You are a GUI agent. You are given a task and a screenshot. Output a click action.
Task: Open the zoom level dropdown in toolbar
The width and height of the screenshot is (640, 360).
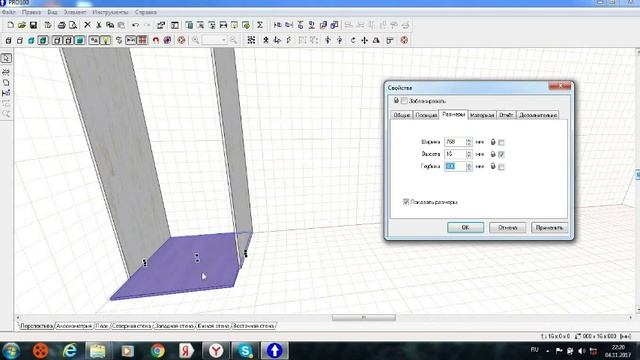click(224, 40)
